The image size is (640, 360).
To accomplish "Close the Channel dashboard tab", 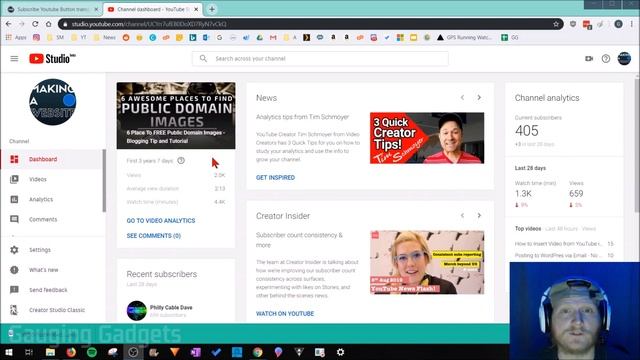I will pyautogui.click(x=196, y=9).
